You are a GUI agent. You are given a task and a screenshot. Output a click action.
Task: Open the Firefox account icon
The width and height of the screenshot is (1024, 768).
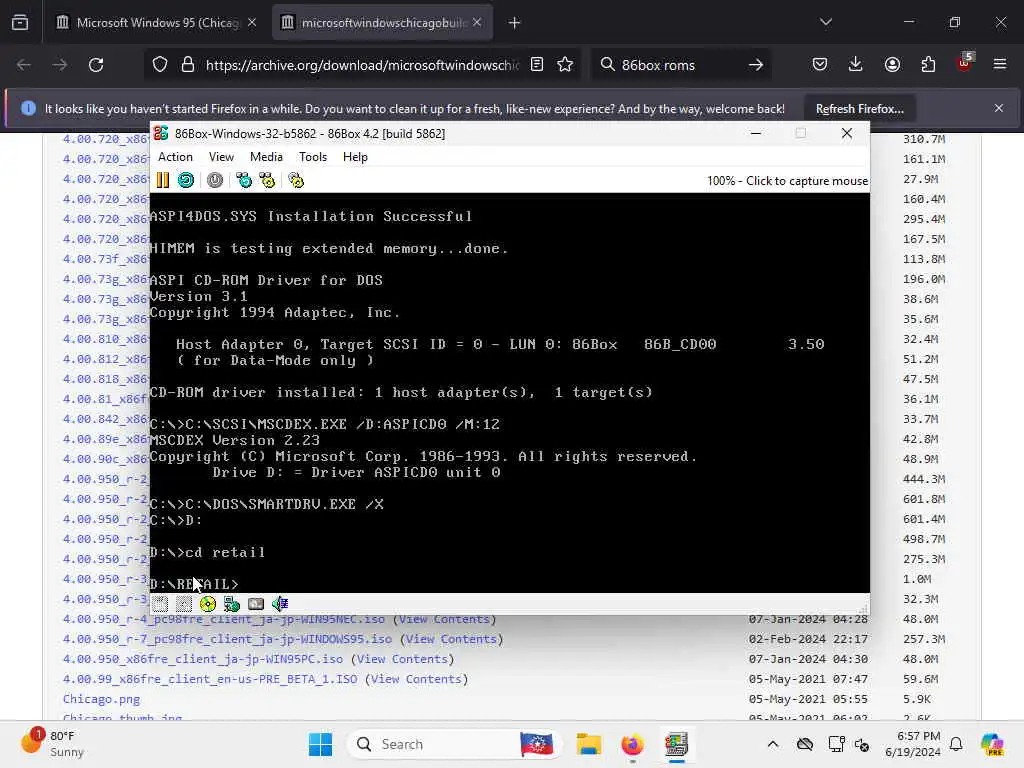pos(892,65)
